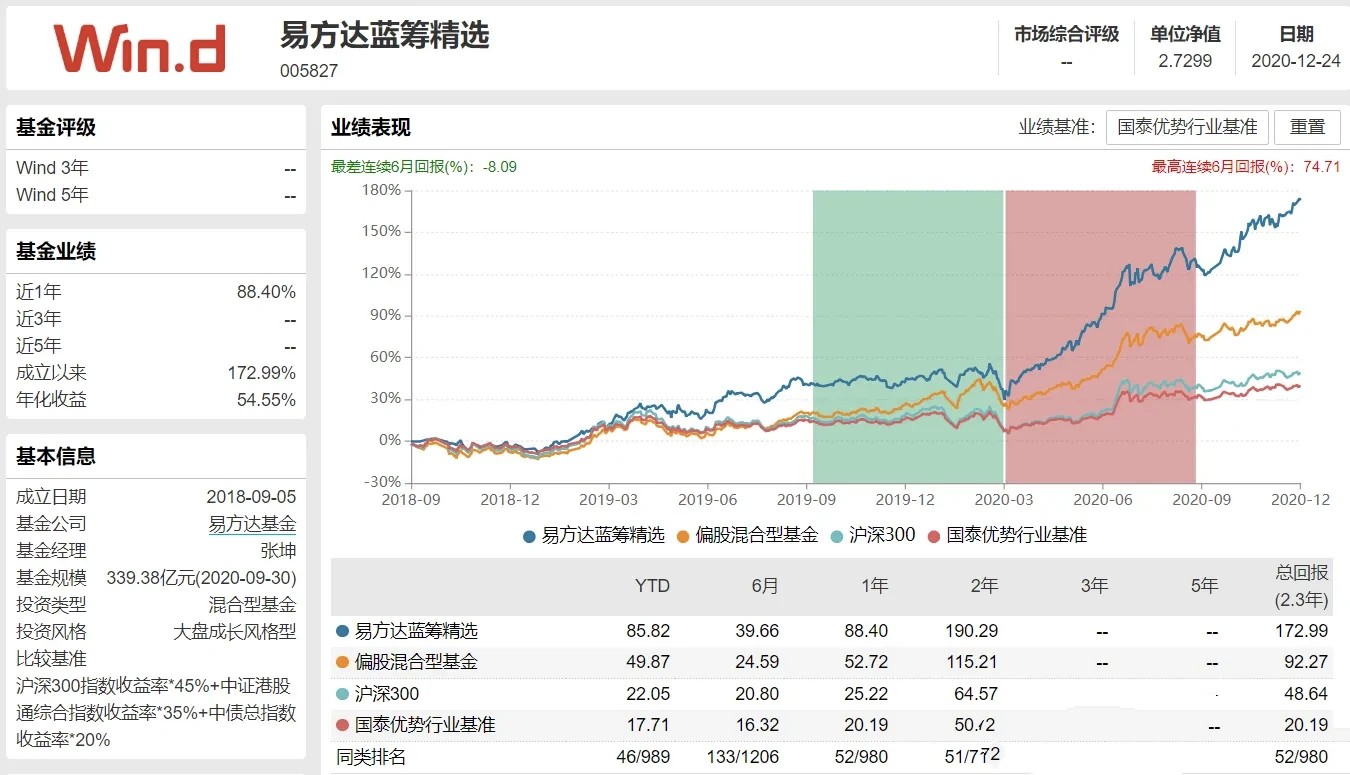Select the 总回报 (2.3年) column header

[x=1301, y=586]
